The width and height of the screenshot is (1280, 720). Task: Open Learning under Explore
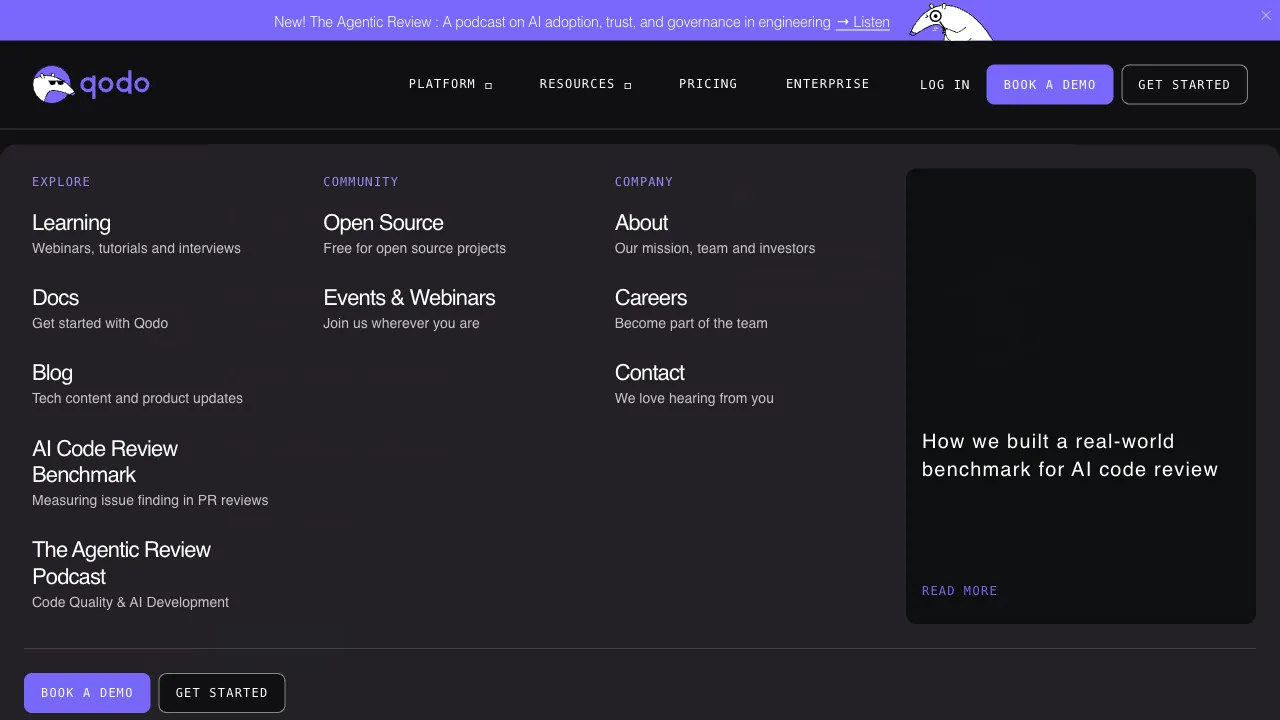pos(71,223)
